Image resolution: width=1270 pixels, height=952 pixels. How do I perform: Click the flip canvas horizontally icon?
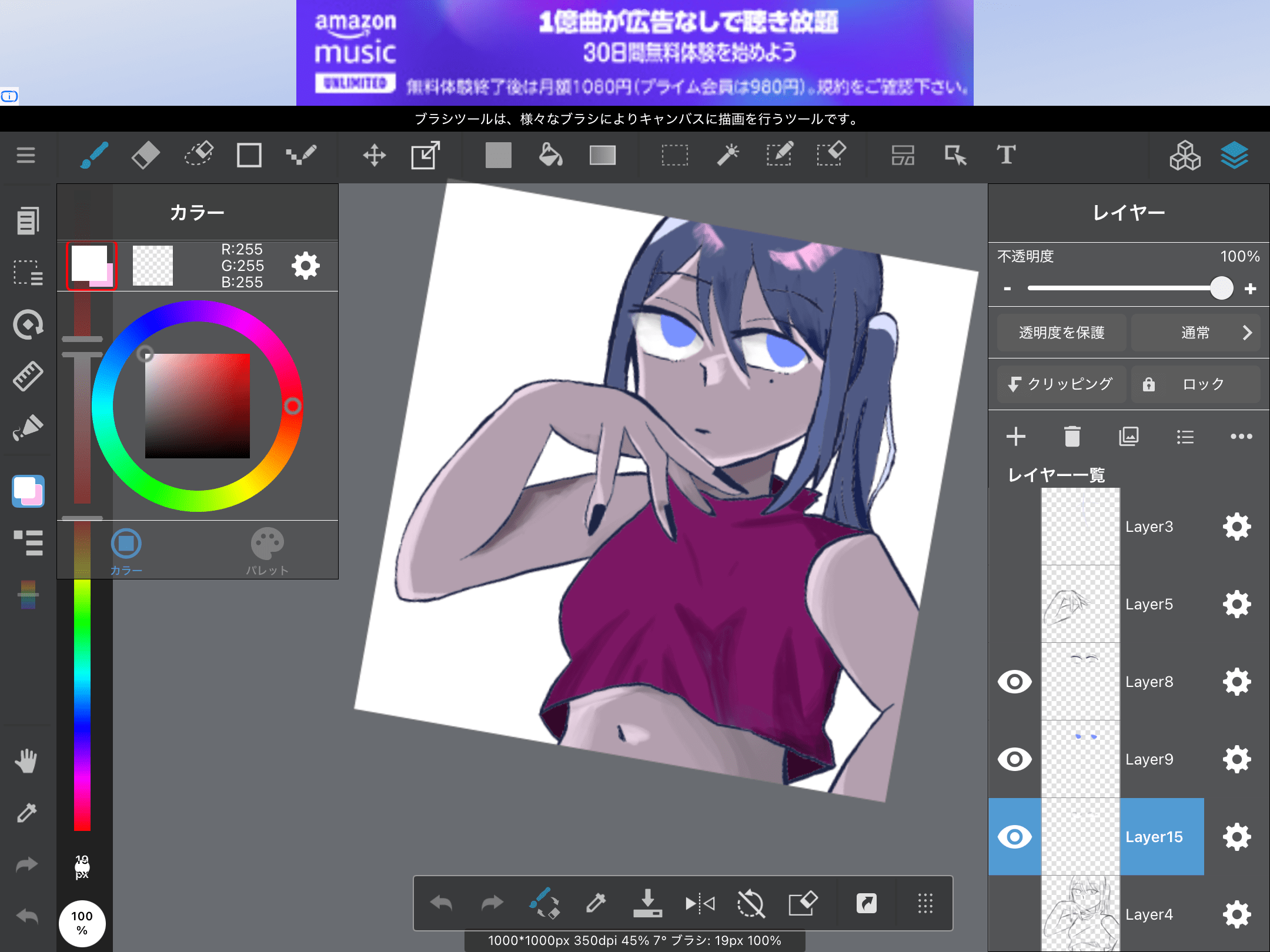pos(700,903)
